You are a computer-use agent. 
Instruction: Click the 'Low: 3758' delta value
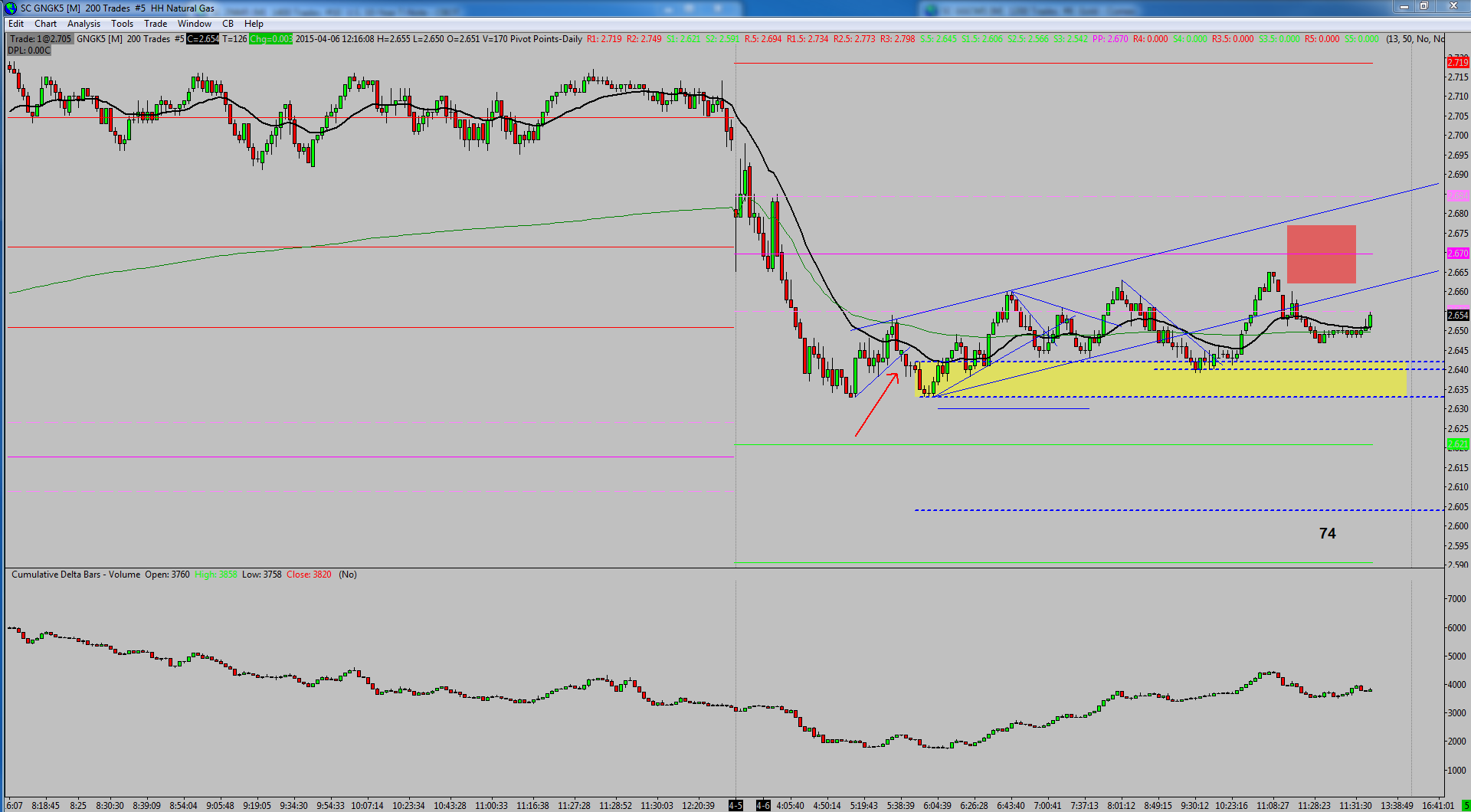(262, 575)
